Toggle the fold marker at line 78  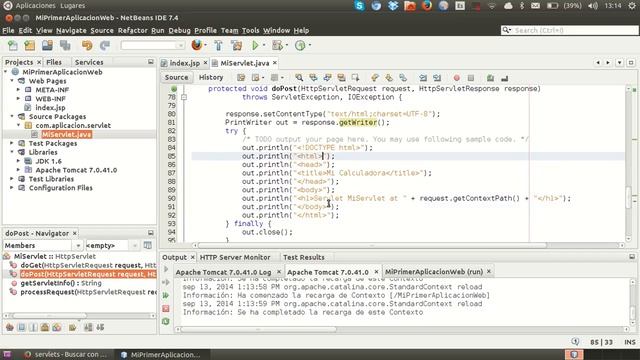point(184,97)
